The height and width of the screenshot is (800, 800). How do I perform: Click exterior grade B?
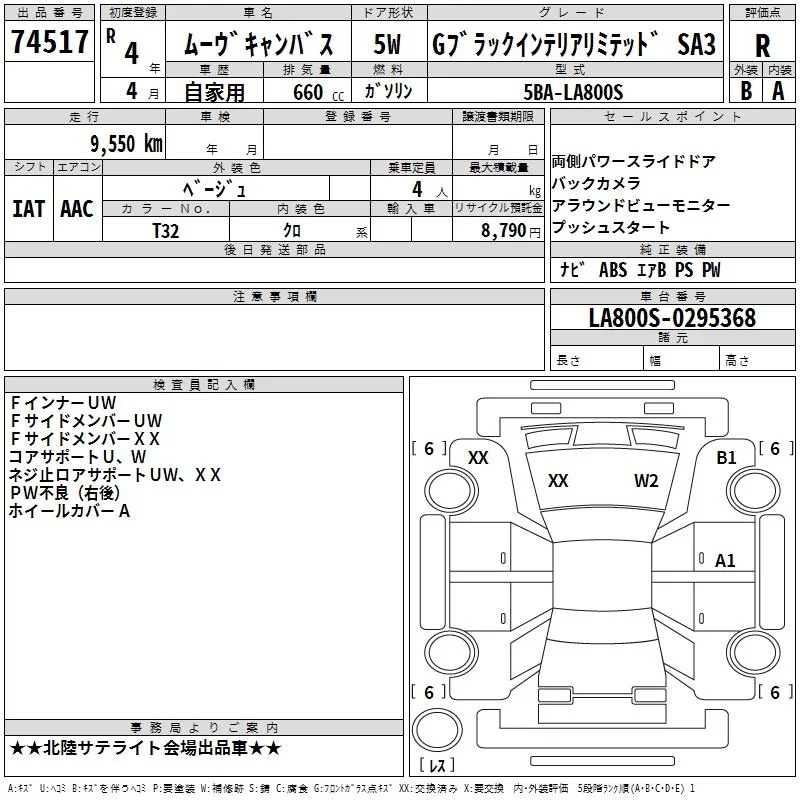pyautogui.click(x=746, y=91)
